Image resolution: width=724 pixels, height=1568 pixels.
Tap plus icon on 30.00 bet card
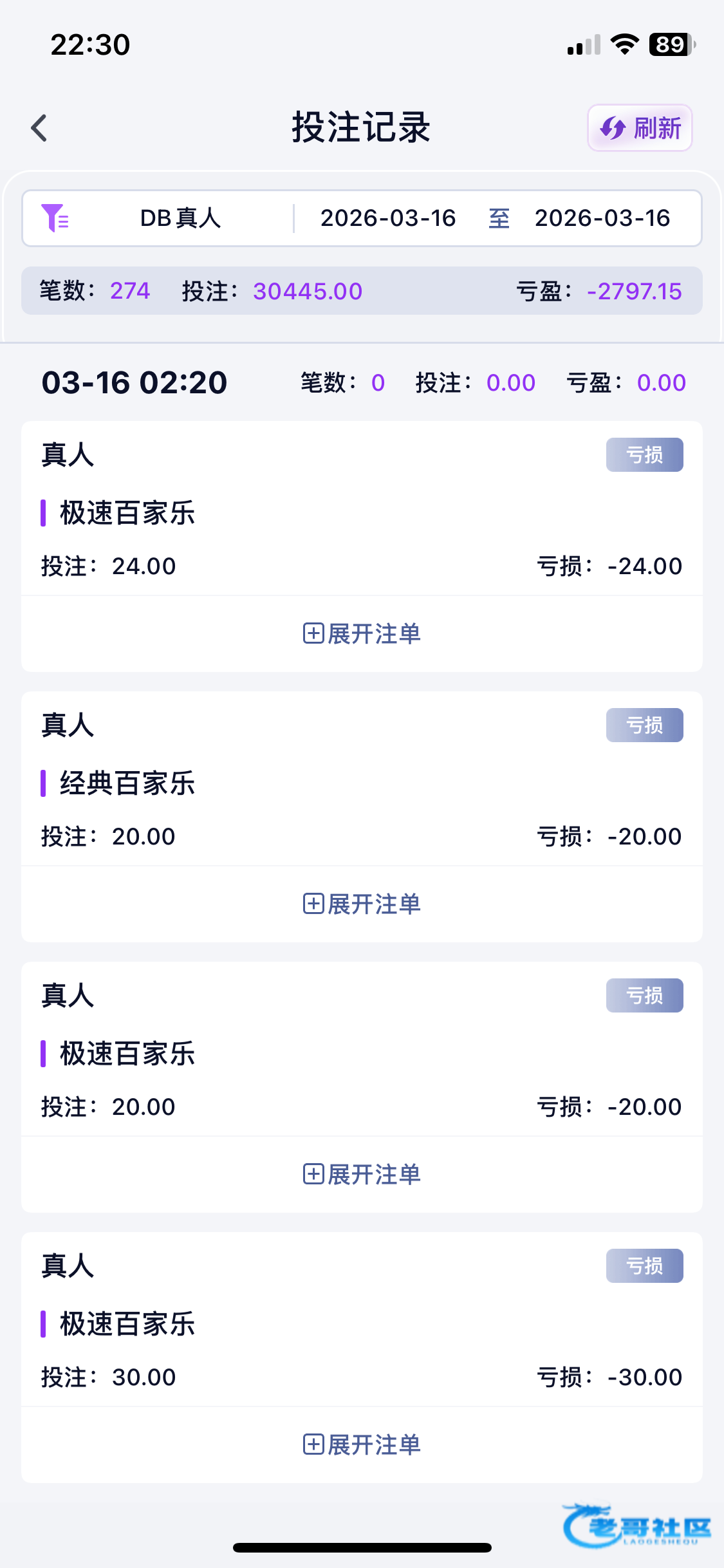(313, 1444)
